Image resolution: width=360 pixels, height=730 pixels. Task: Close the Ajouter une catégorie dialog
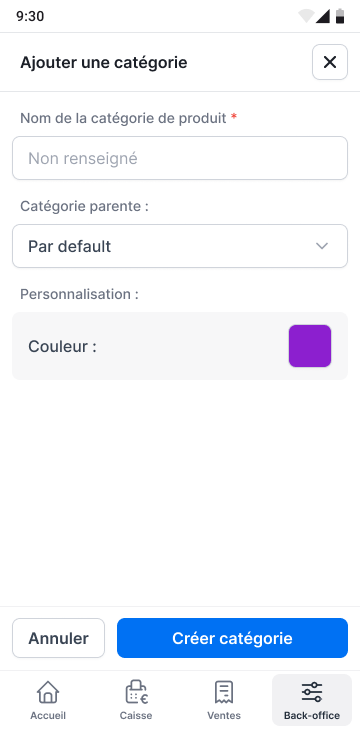(330, 62)
